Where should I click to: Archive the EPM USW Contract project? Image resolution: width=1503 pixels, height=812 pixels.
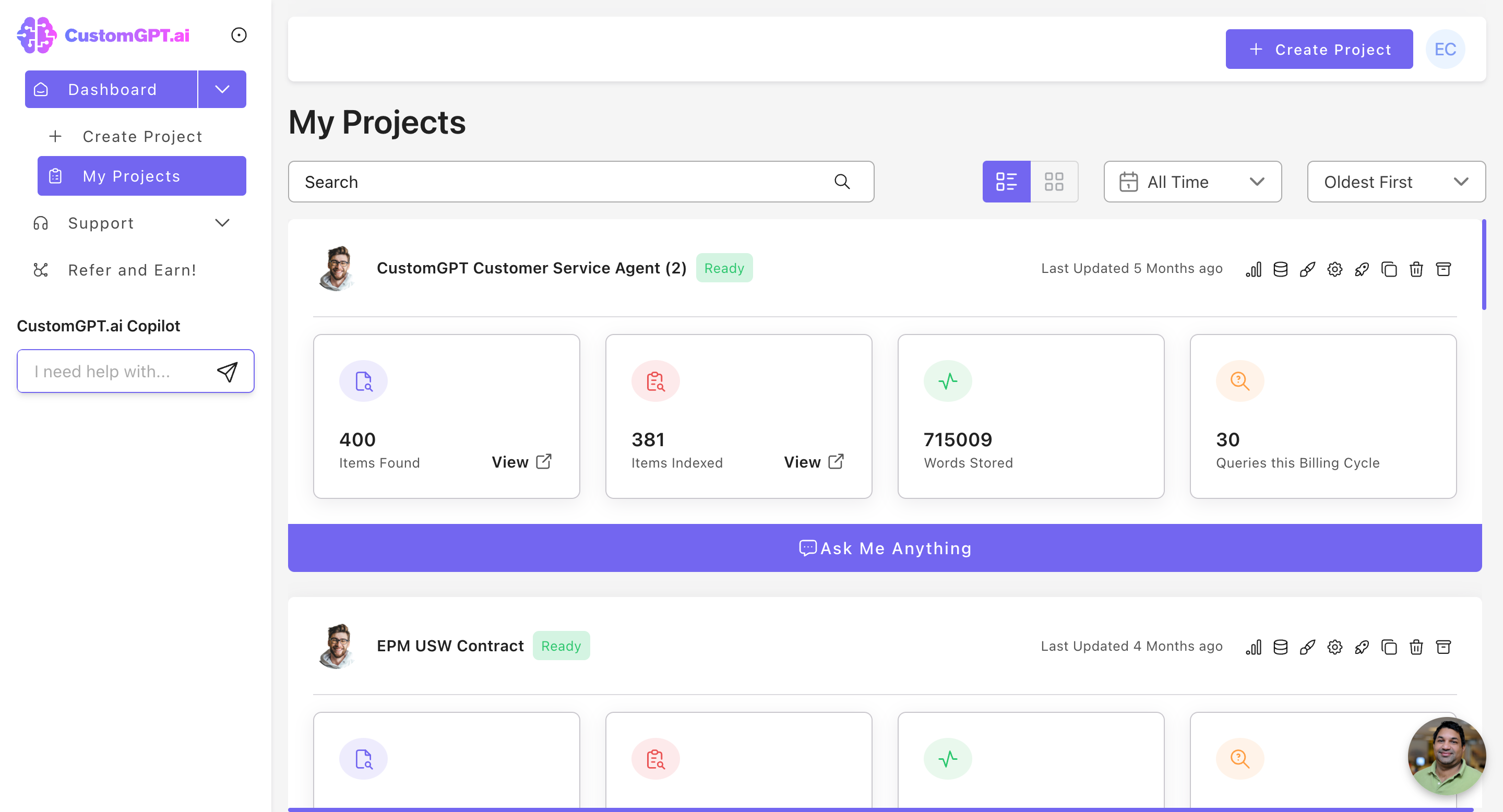(x=1443, y=647)
